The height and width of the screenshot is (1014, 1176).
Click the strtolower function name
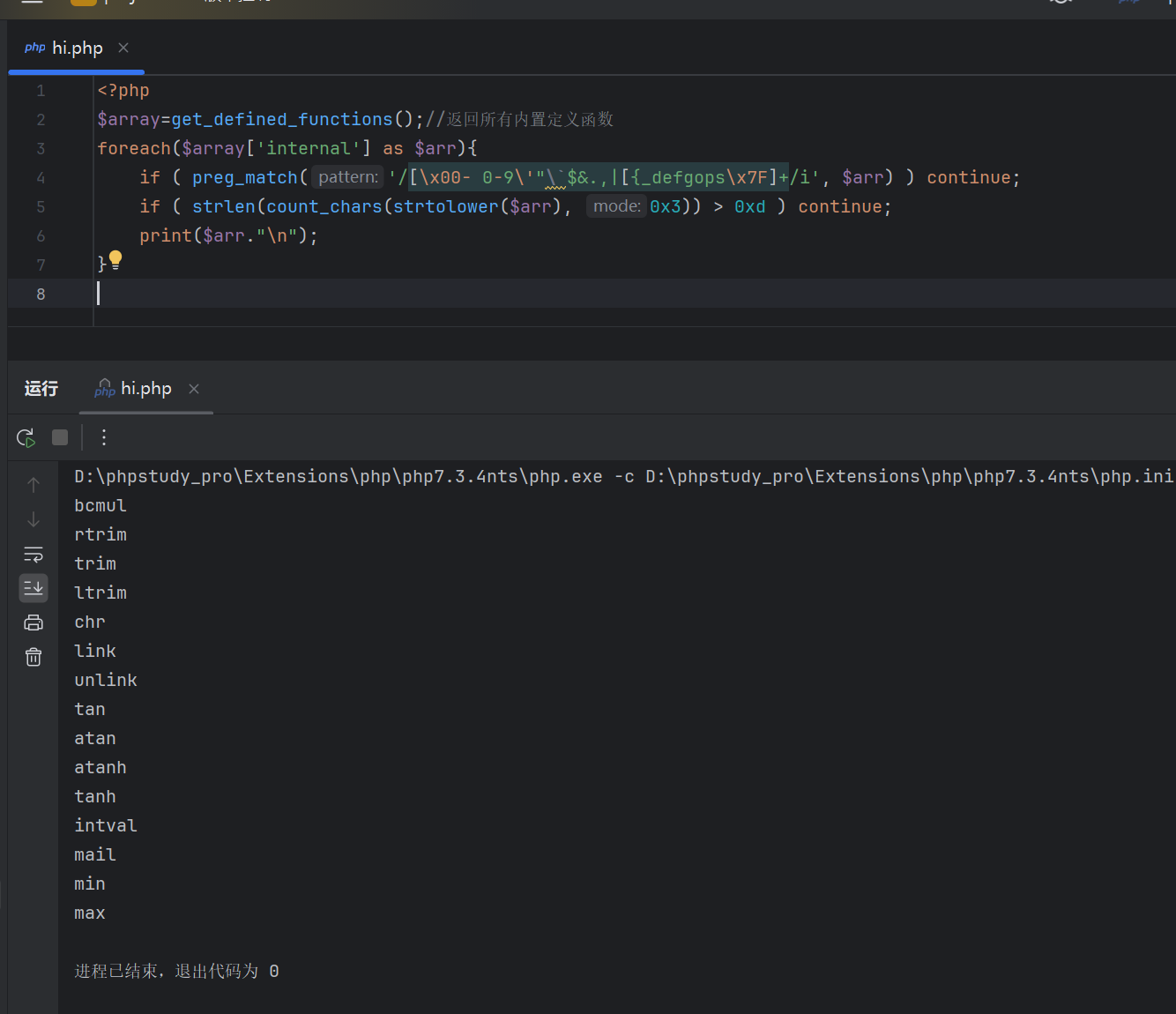(x=445, y=207)
